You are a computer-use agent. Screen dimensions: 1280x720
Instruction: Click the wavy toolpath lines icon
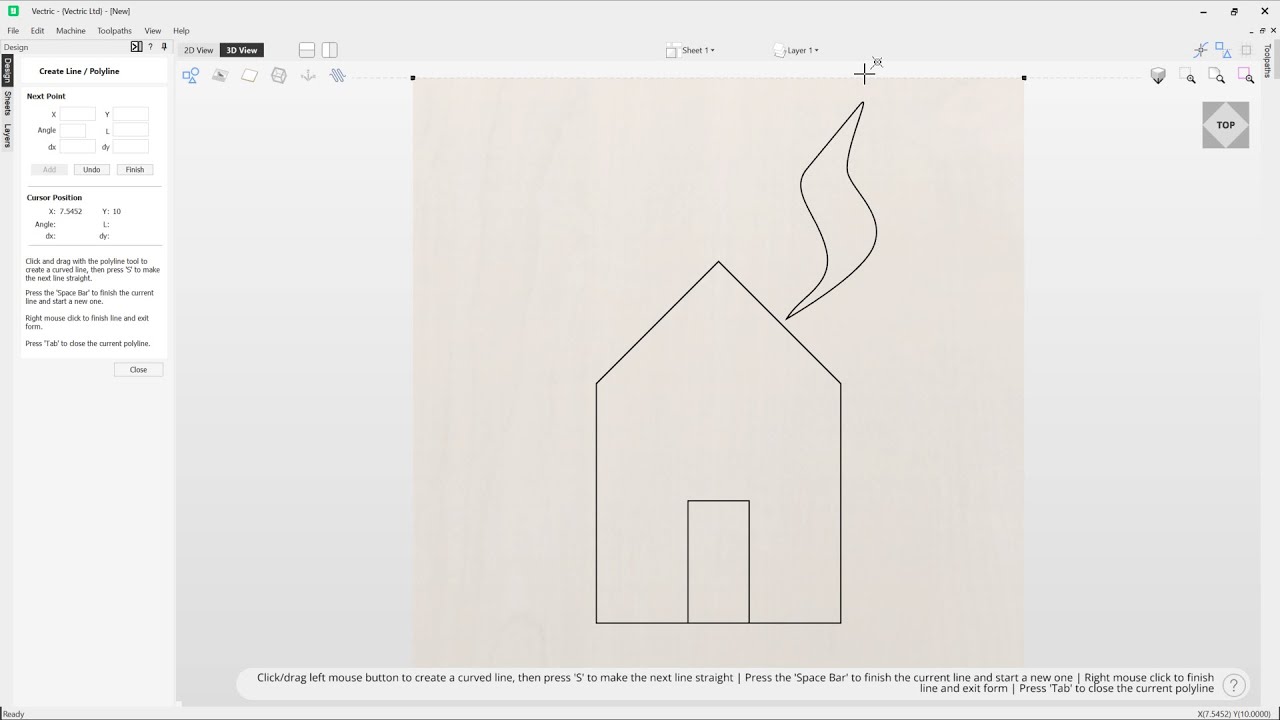point(337,75)
